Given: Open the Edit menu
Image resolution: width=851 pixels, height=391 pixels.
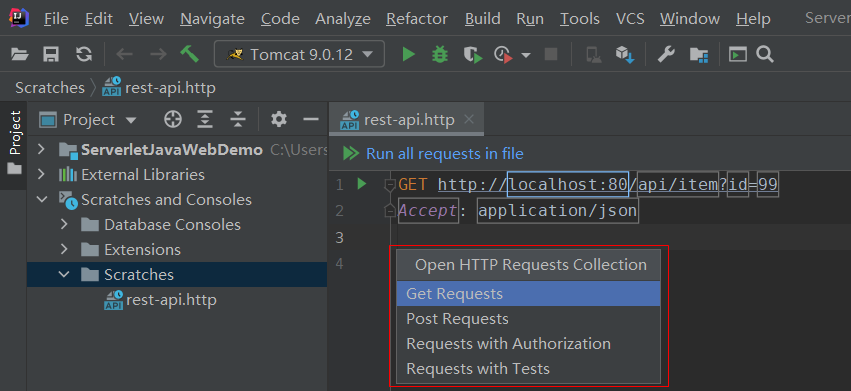Looking at the screenshot, I should point(99,20).
